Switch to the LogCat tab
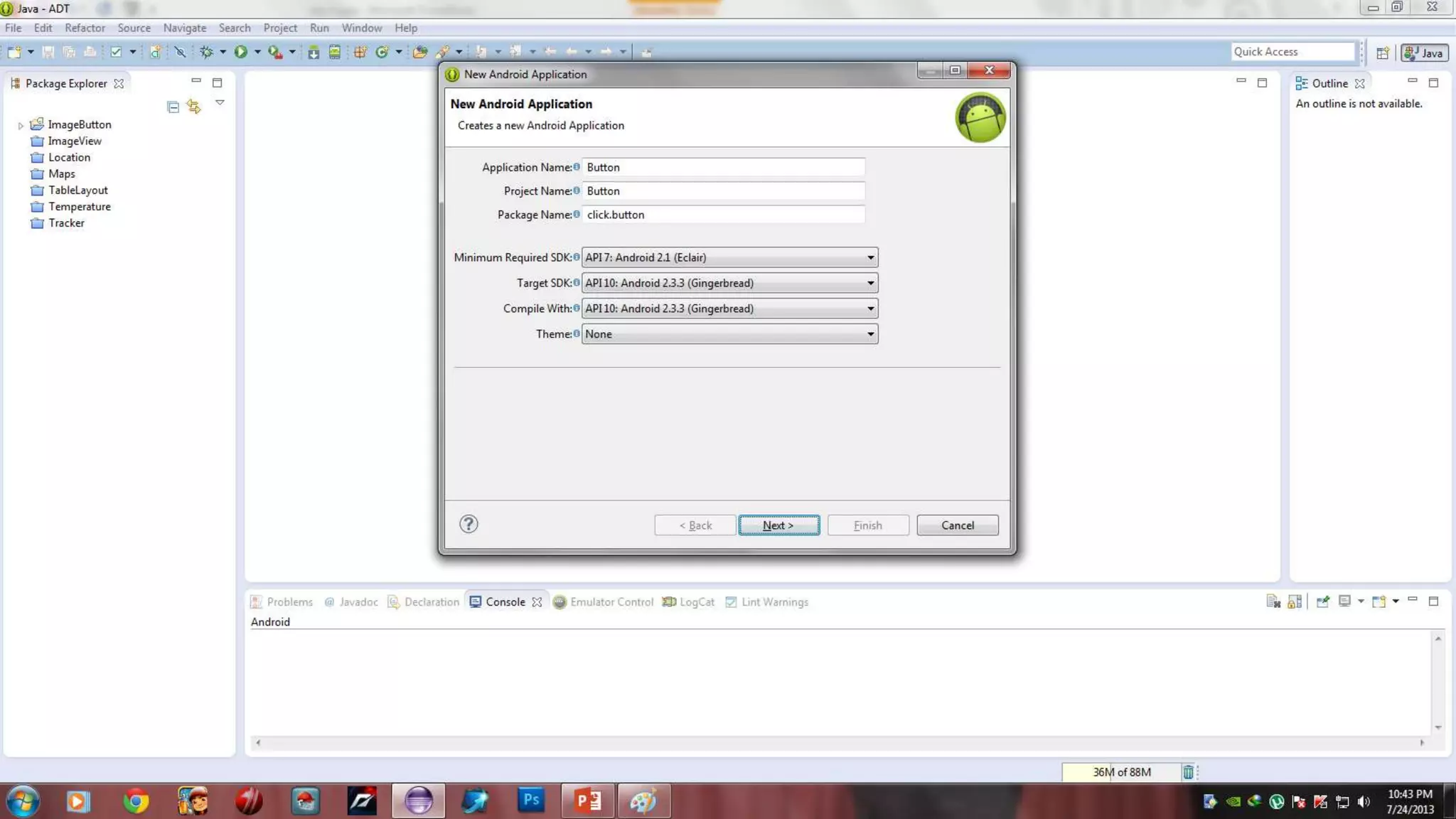The width and height of the screenshot is (1456, 819). point(688,602)
